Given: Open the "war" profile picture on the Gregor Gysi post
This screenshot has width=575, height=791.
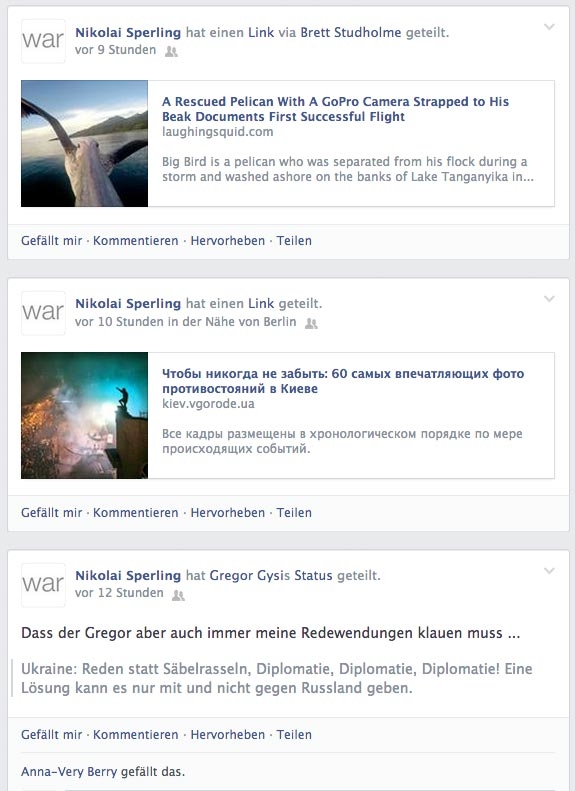Looking at the screenshot, I should point(43,585).
